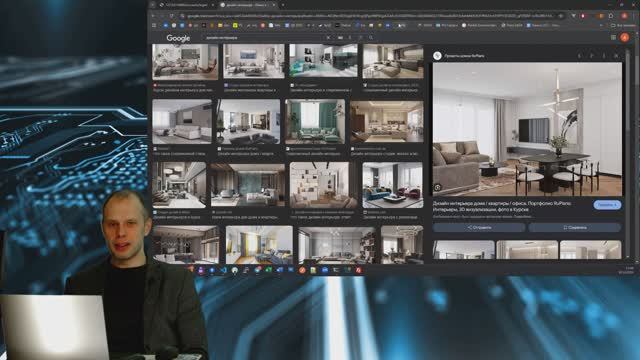640x360 pixels.
Task: Open the middle related image below the preview
Action: coord(527,249)
